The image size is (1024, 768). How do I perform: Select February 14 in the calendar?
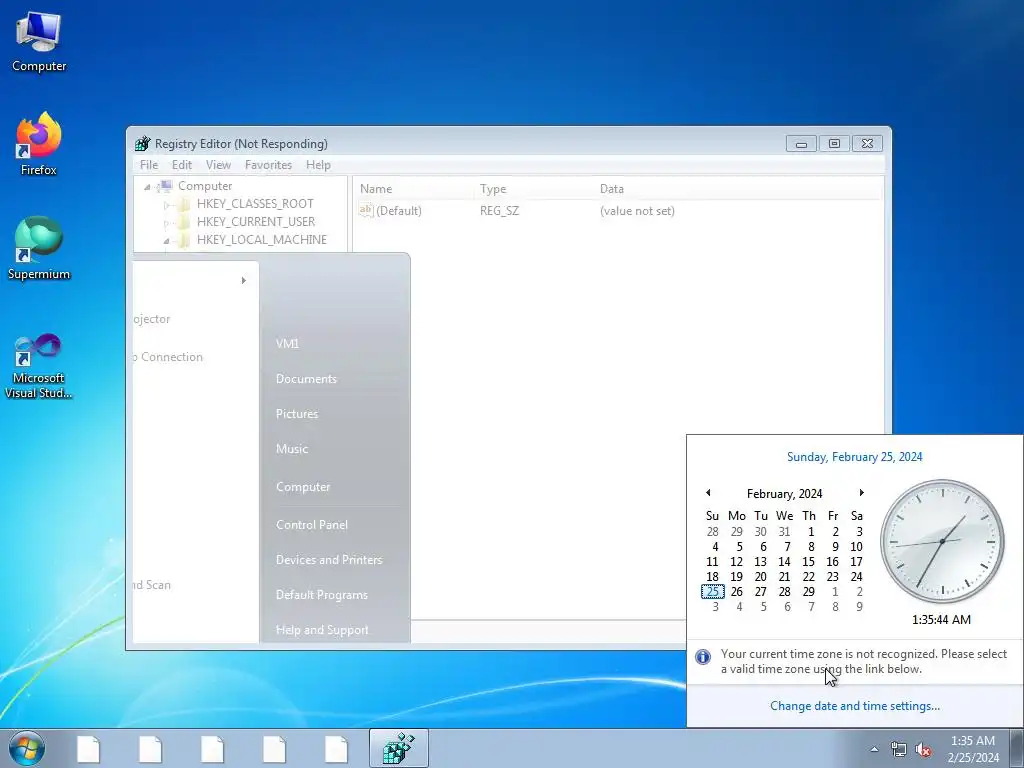784,562
